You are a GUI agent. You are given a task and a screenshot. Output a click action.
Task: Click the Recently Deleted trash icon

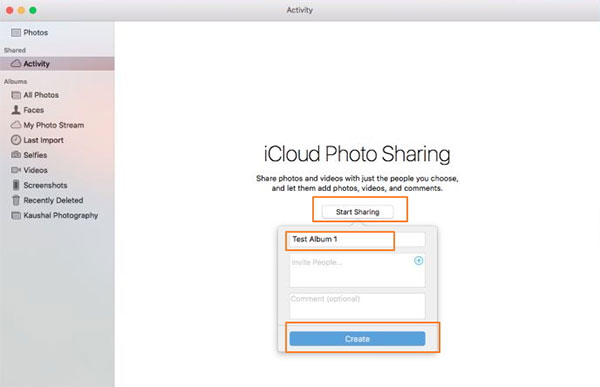[x=16, y=200]
